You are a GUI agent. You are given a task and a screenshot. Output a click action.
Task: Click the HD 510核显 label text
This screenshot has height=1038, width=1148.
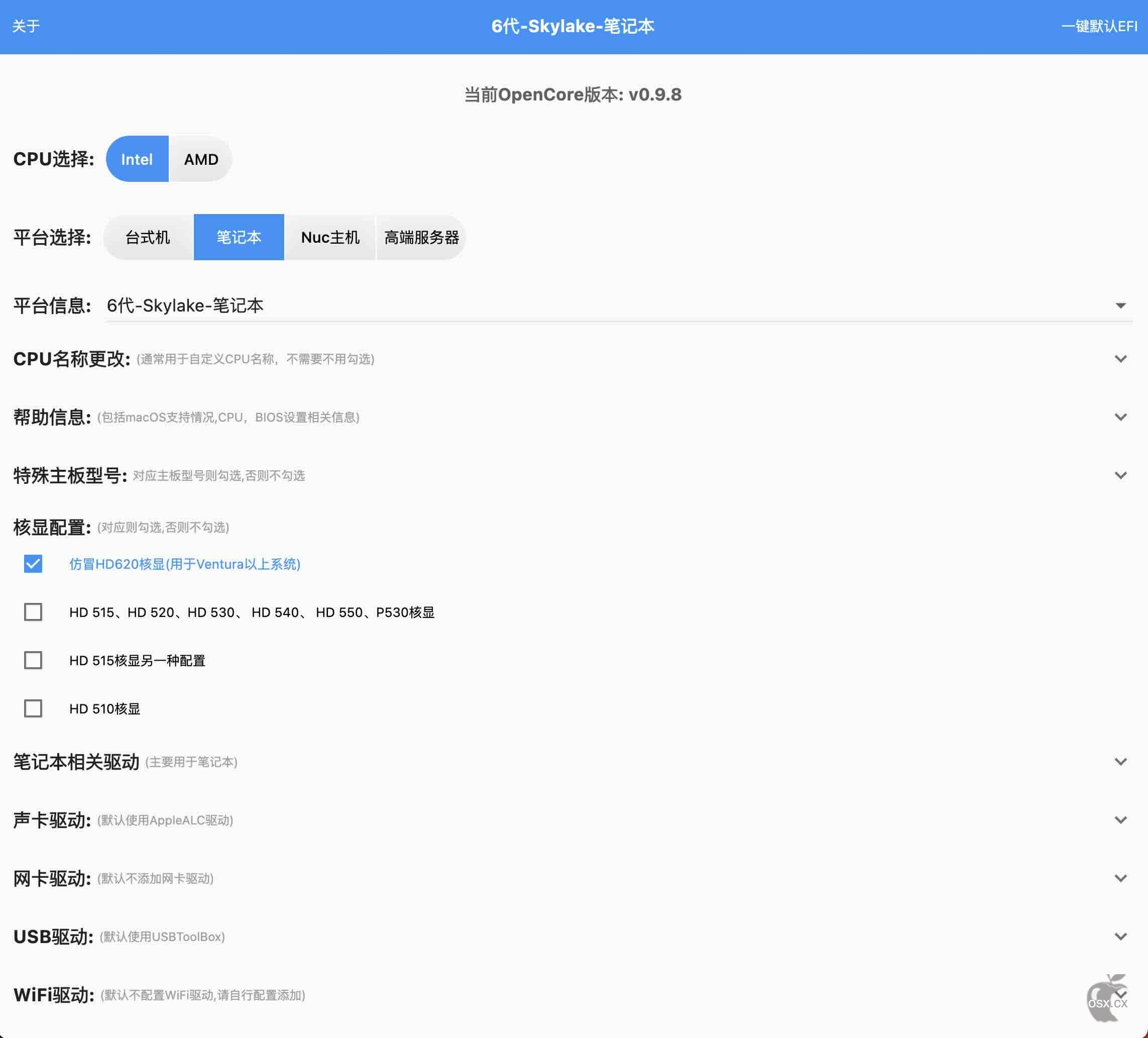(x=104, y=709)
